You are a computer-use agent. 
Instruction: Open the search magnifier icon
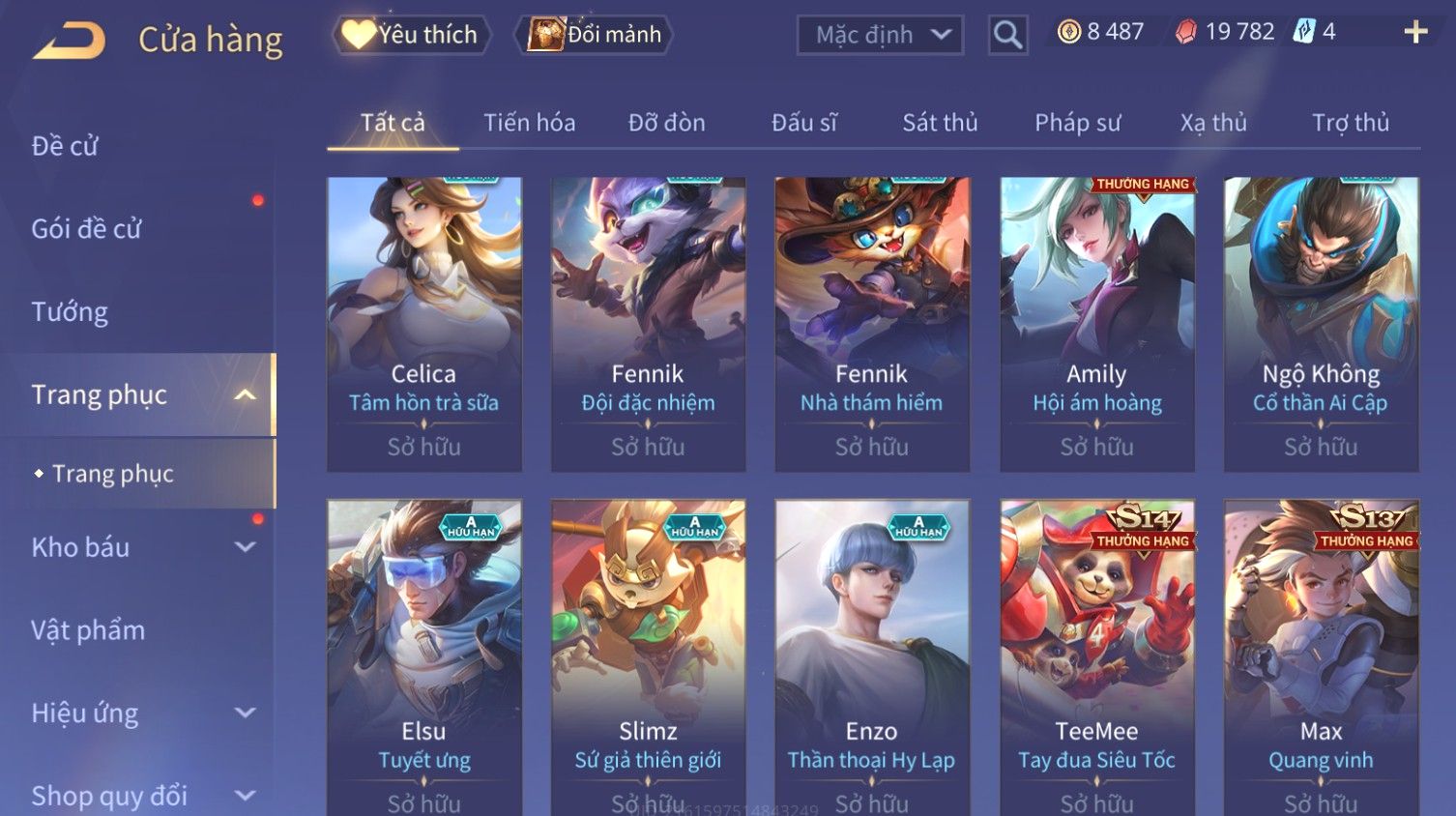point(1007,36)
